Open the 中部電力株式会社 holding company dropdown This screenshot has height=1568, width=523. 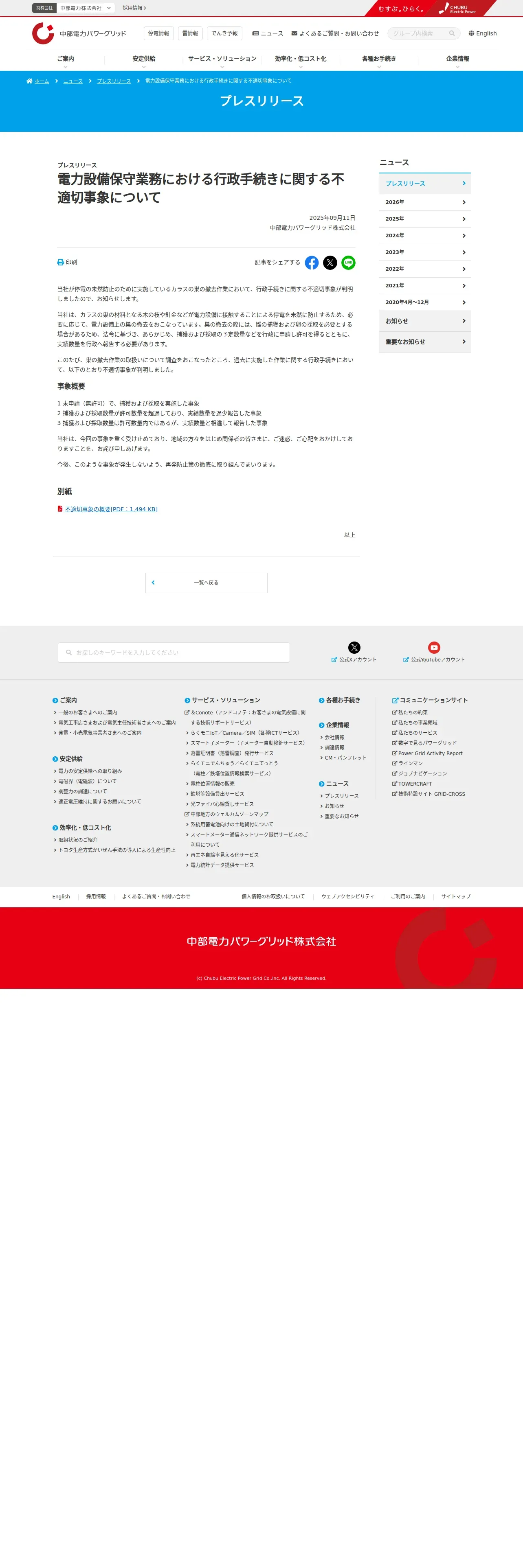pyautogui.click(x=85, y=8)
